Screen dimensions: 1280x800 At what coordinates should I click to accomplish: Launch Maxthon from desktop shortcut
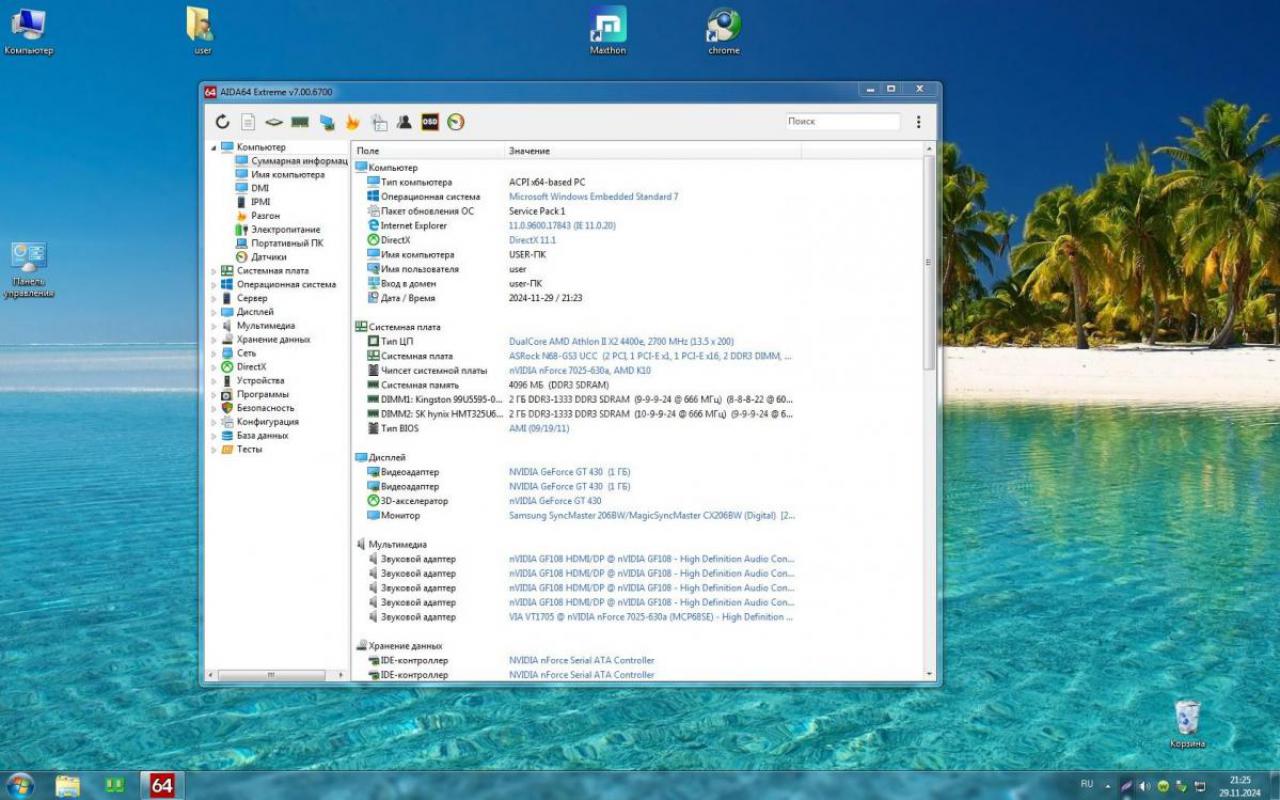point(607,31)
